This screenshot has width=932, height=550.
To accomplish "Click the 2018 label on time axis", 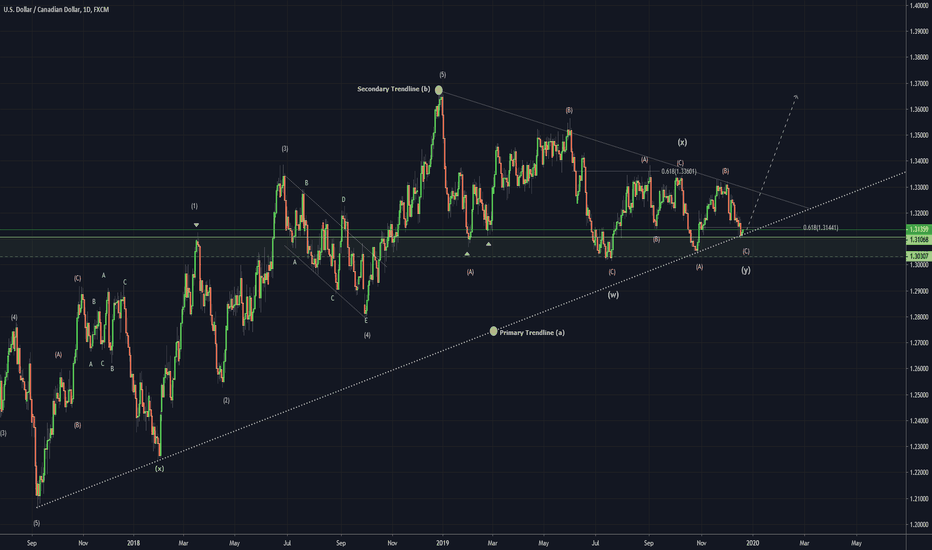I will 133,543.
